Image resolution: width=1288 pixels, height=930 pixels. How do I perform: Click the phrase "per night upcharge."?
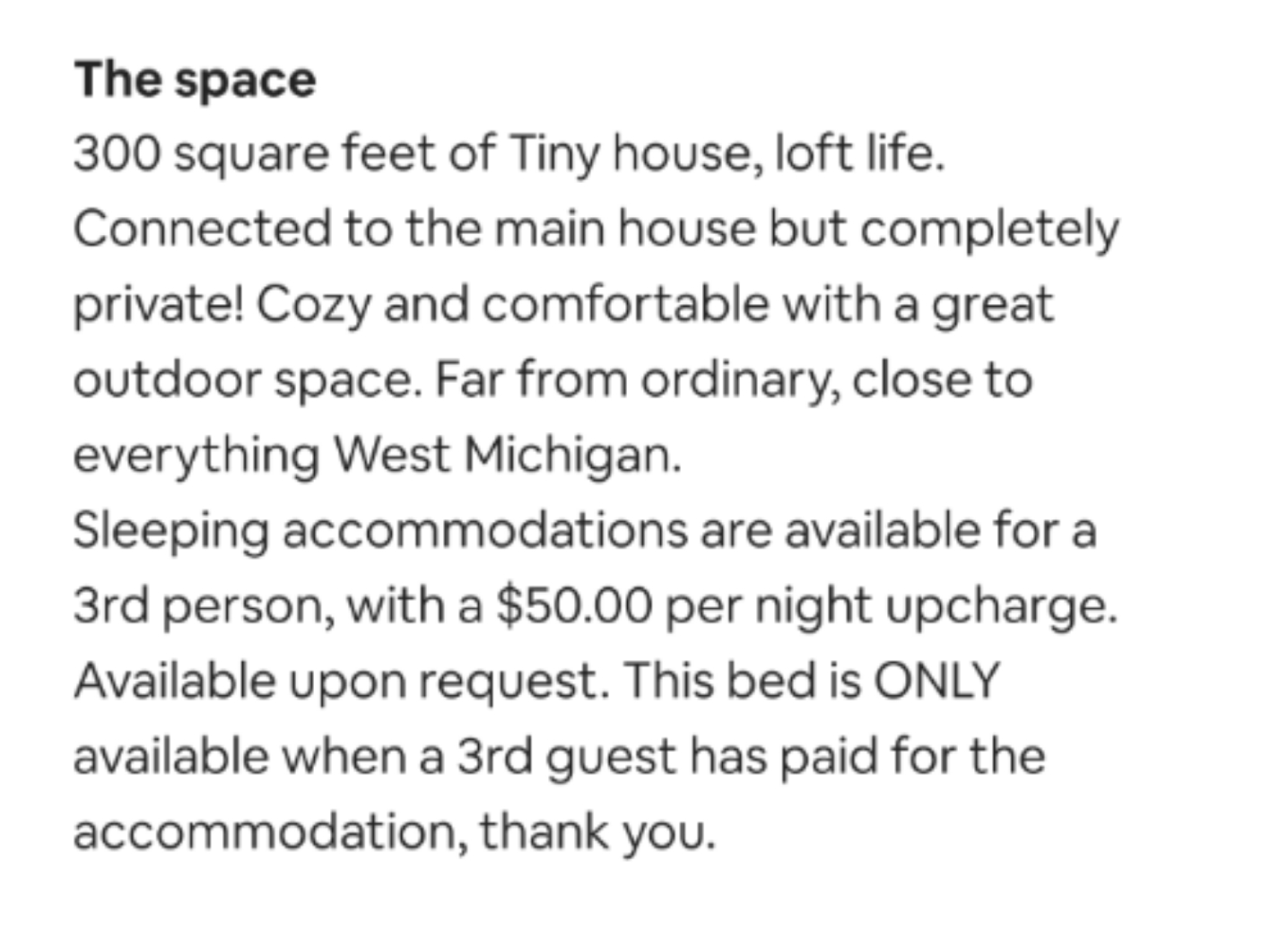(892, 606)
